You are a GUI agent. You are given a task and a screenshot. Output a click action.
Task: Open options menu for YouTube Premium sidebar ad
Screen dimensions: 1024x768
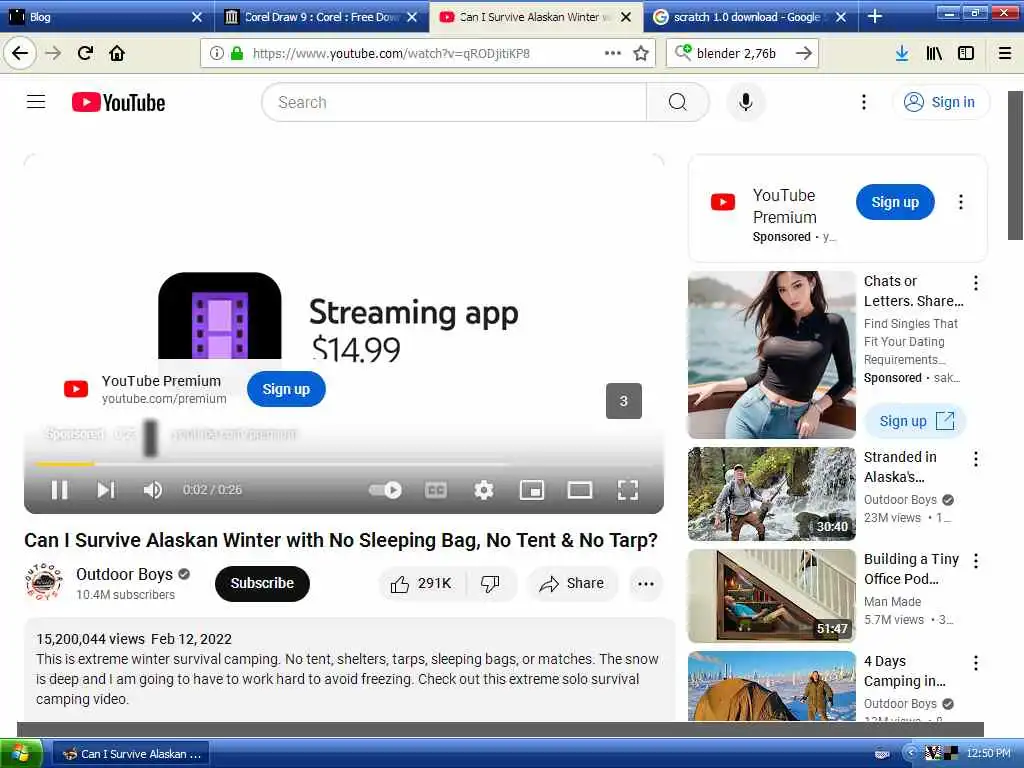click(960, 202)
